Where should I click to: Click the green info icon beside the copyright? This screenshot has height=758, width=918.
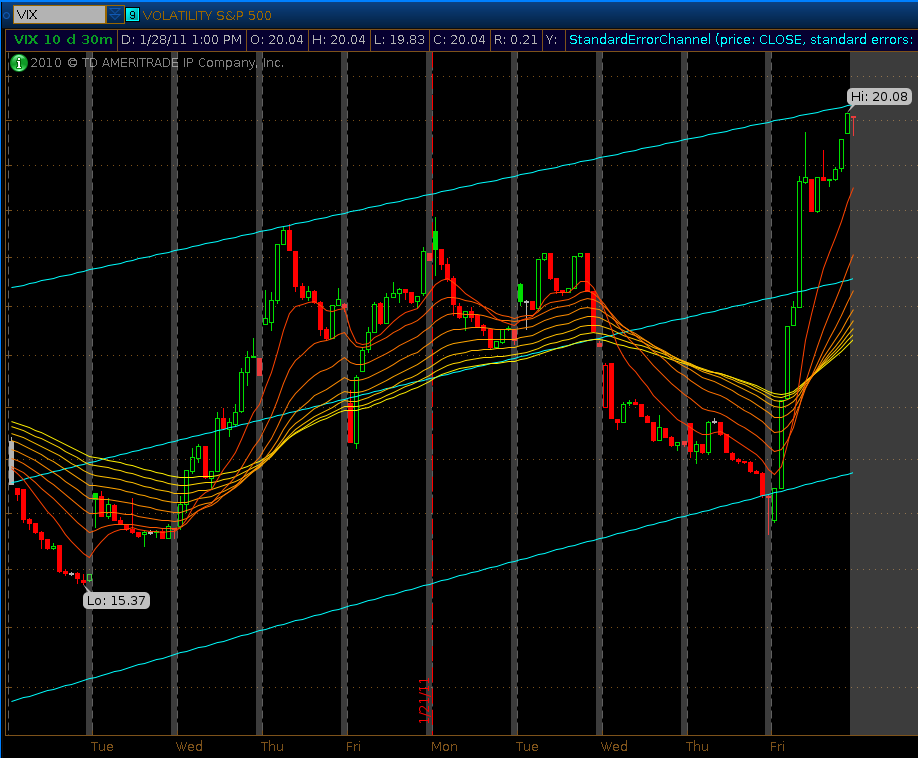(x=18, y=63)
